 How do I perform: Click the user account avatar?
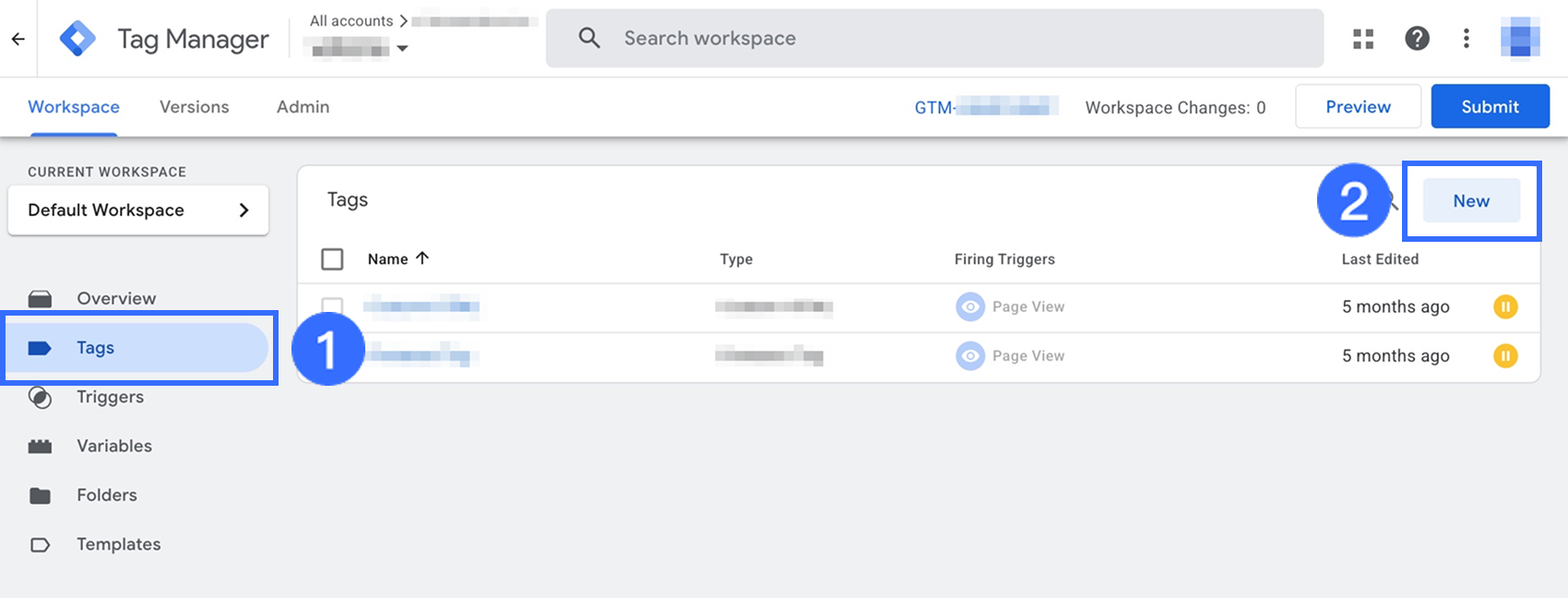[x=1520, y=38]
